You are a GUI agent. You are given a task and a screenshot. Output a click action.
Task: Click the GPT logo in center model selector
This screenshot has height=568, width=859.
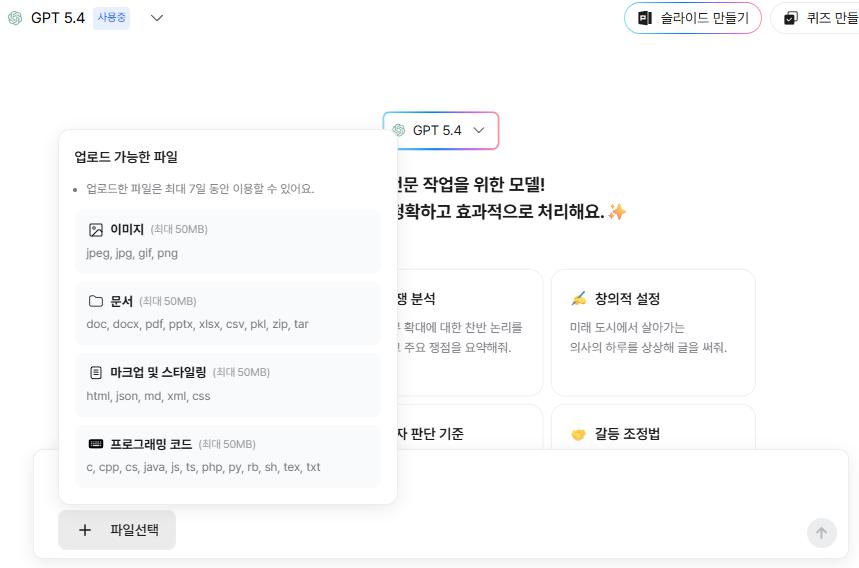coord(399,130)
